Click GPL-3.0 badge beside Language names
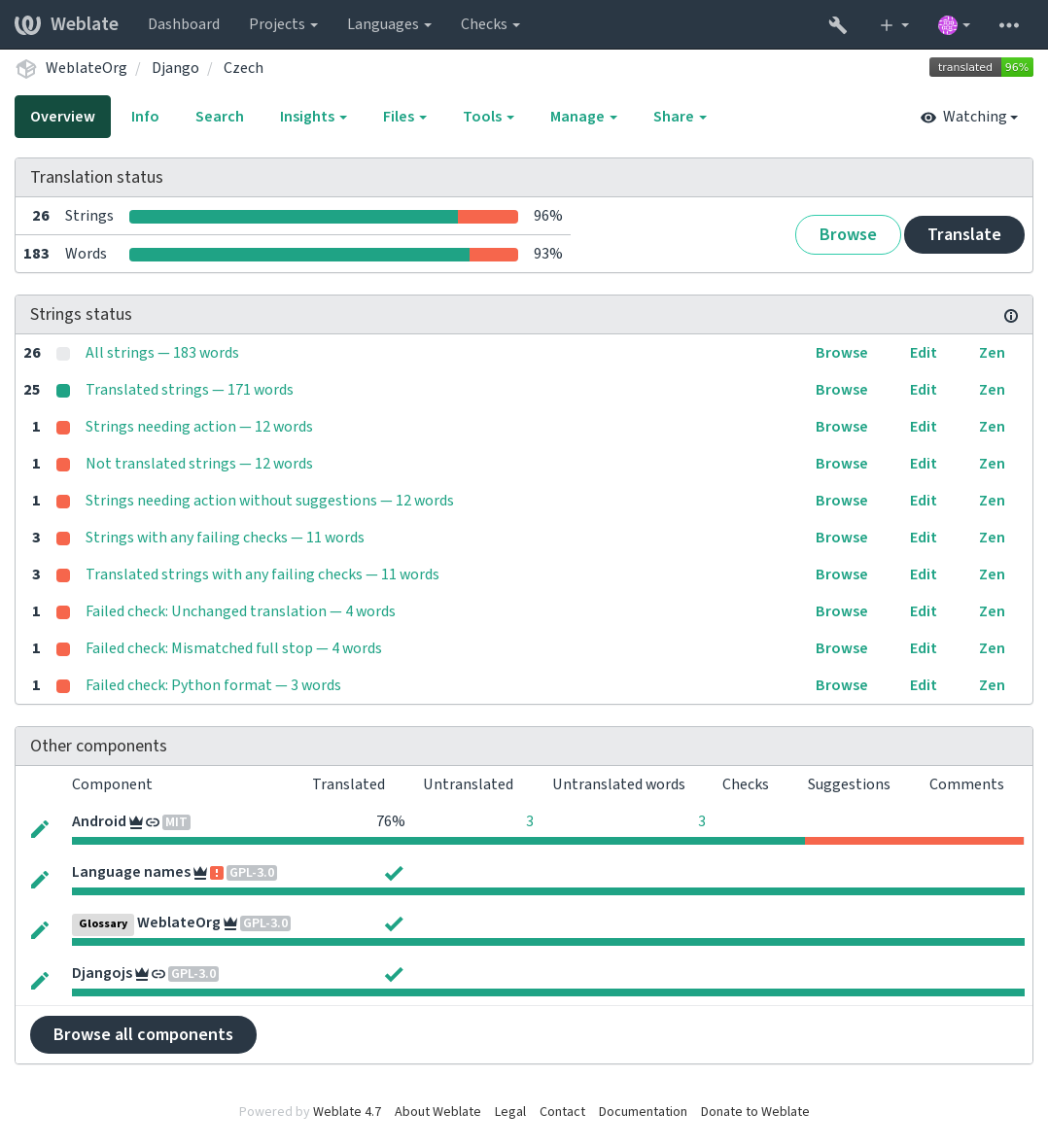1048x1148 pixels. [x=252, y=873]
